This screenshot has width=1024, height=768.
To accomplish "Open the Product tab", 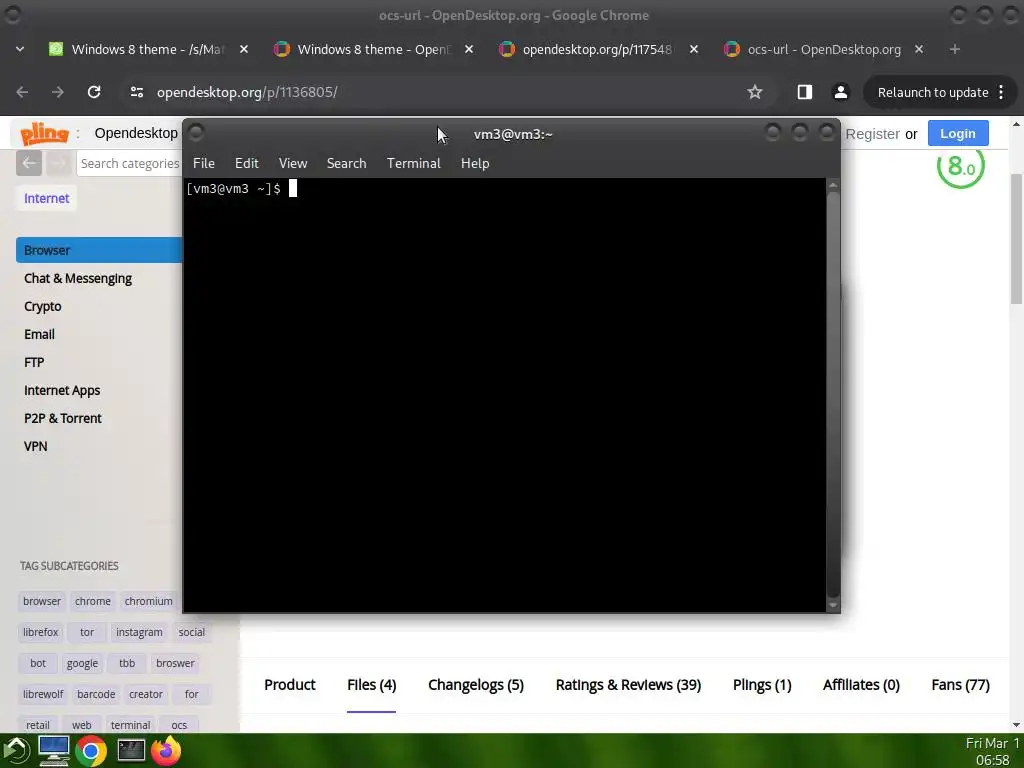I will 290,685.
